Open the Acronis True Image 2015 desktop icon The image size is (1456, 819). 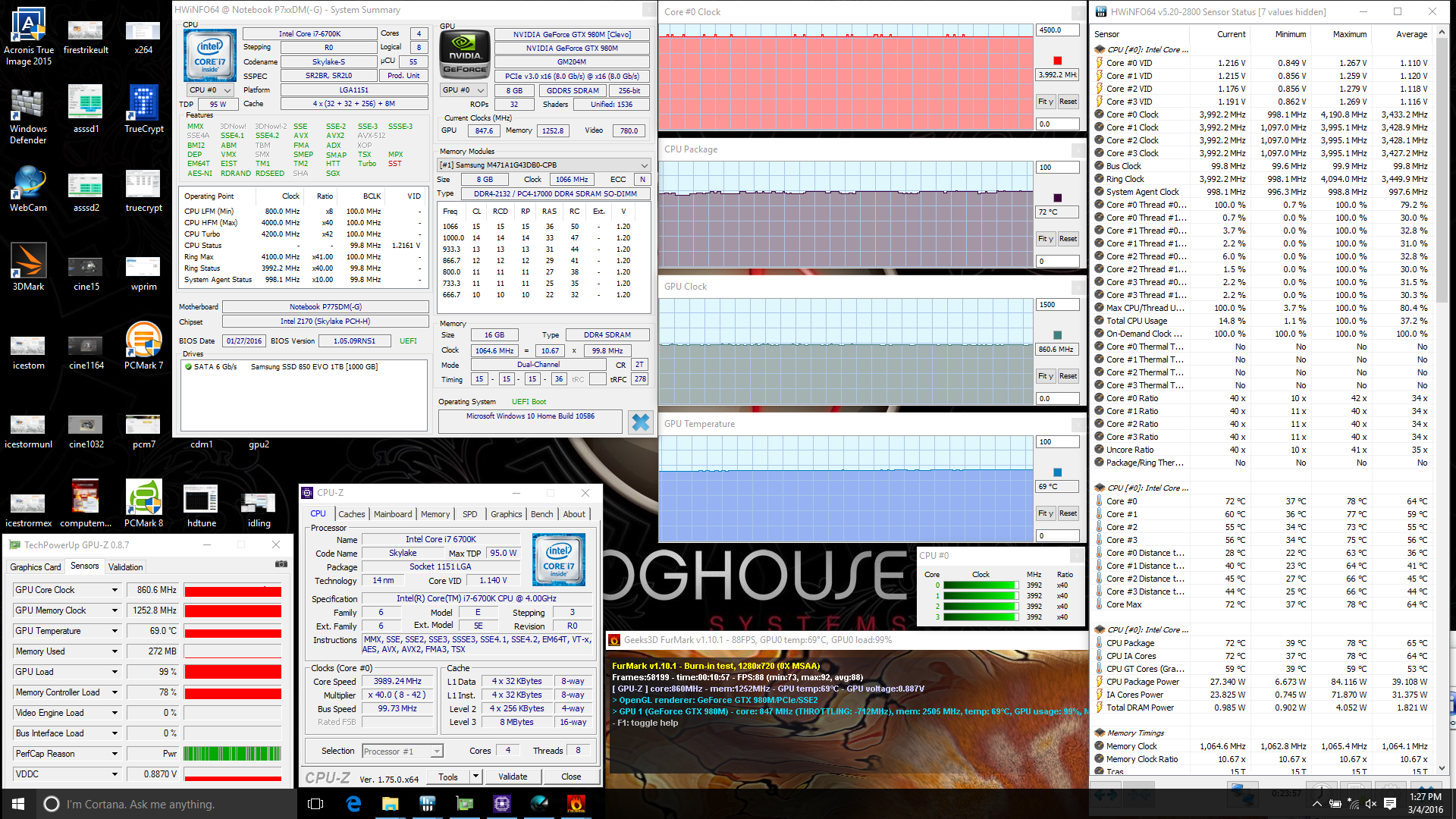29,36
